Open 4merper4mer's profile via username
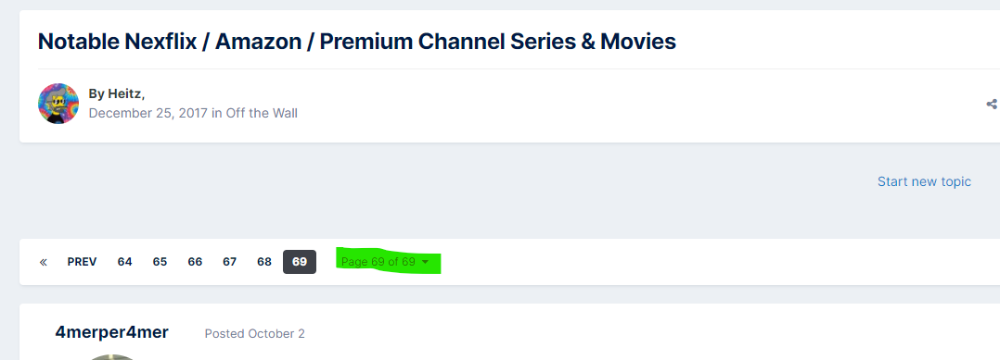Screen dimensions: 1000x360 coord(112,333)
